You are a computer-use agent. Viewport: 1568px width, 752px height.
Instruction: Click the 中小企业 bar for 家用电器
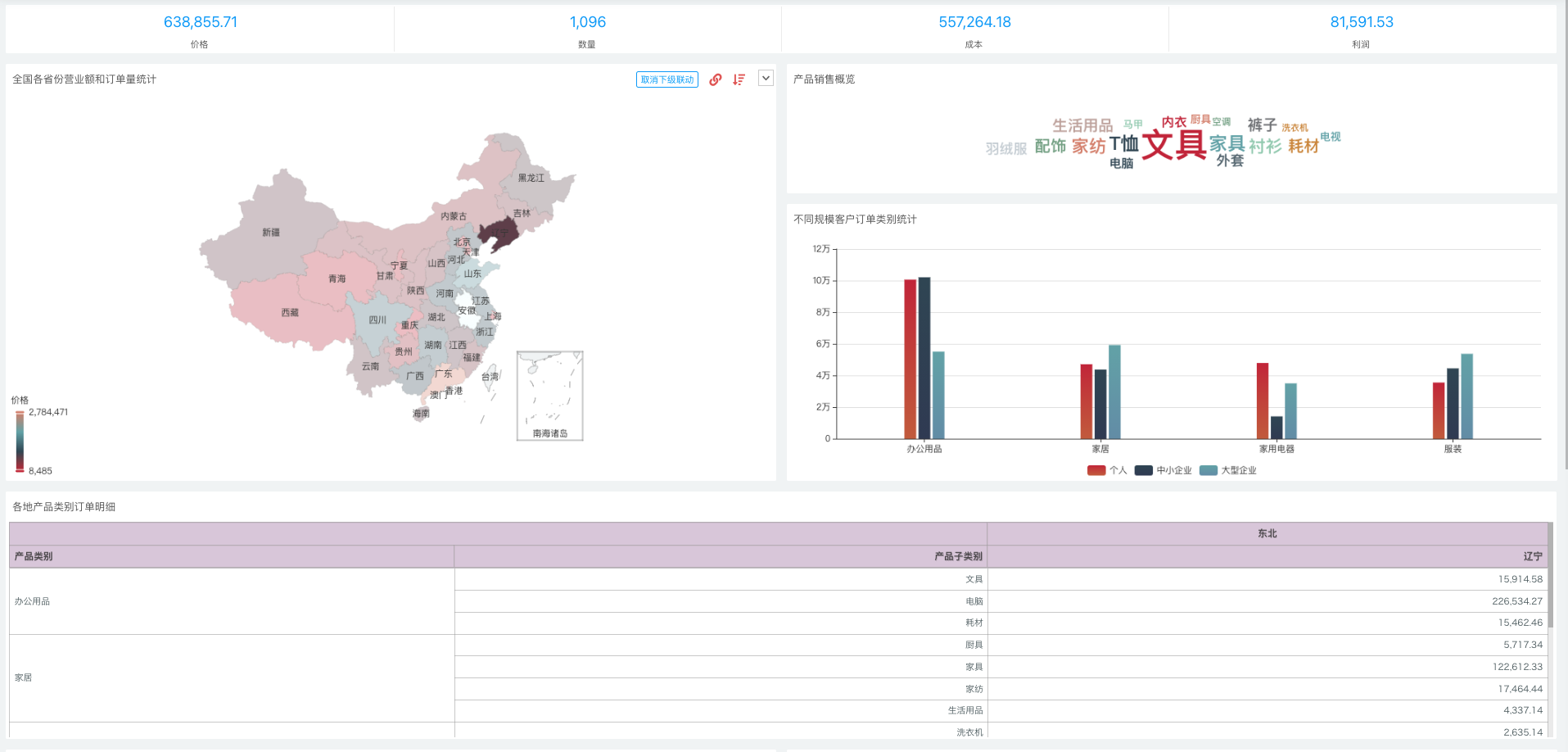1277,428
